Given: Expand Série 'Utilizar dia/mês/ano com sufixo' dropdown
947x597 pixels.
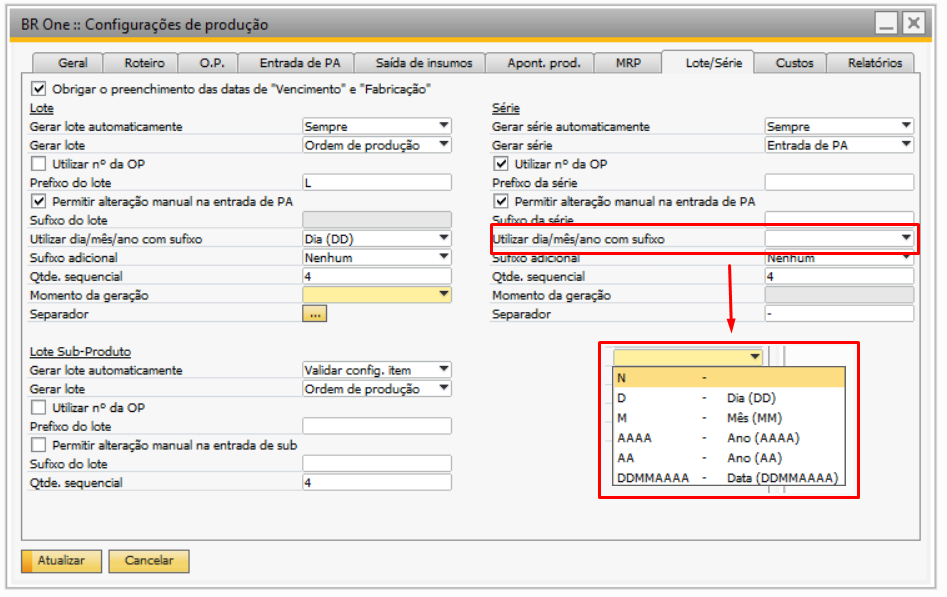Looking at the screenshot, I should point(905,239).
